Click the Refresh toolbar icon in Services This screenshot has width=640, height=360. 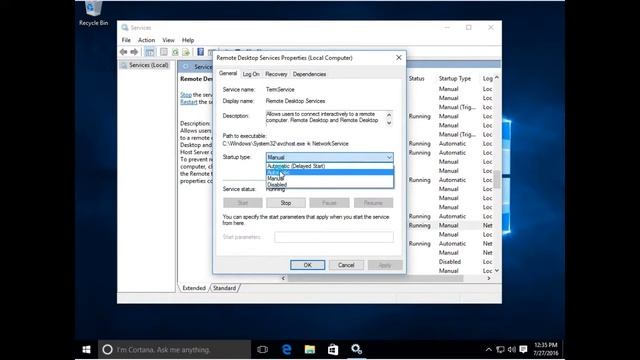[x=175, y=52]
